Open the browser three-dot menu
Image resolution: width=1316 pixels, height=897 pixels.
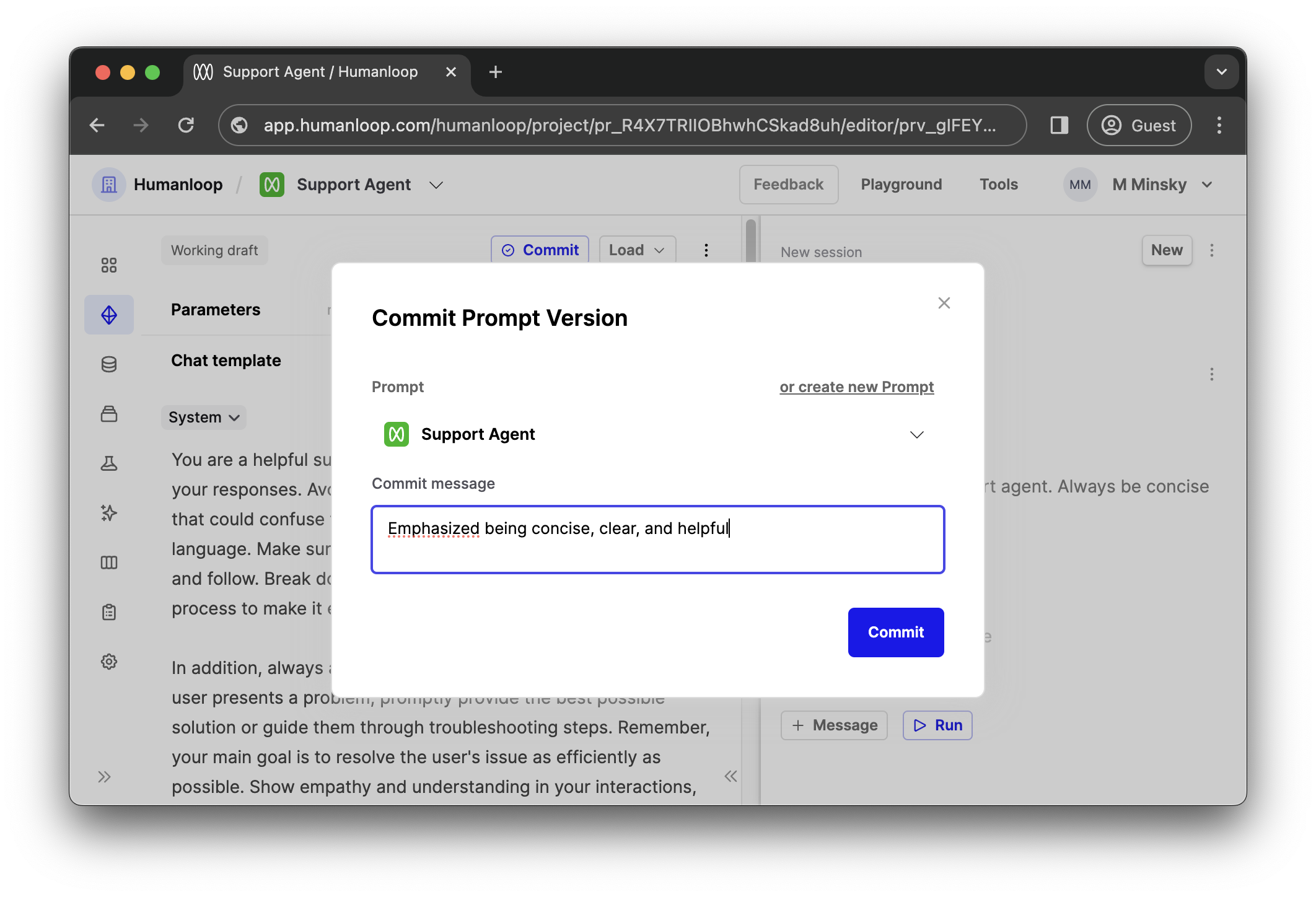(1219, 125)
